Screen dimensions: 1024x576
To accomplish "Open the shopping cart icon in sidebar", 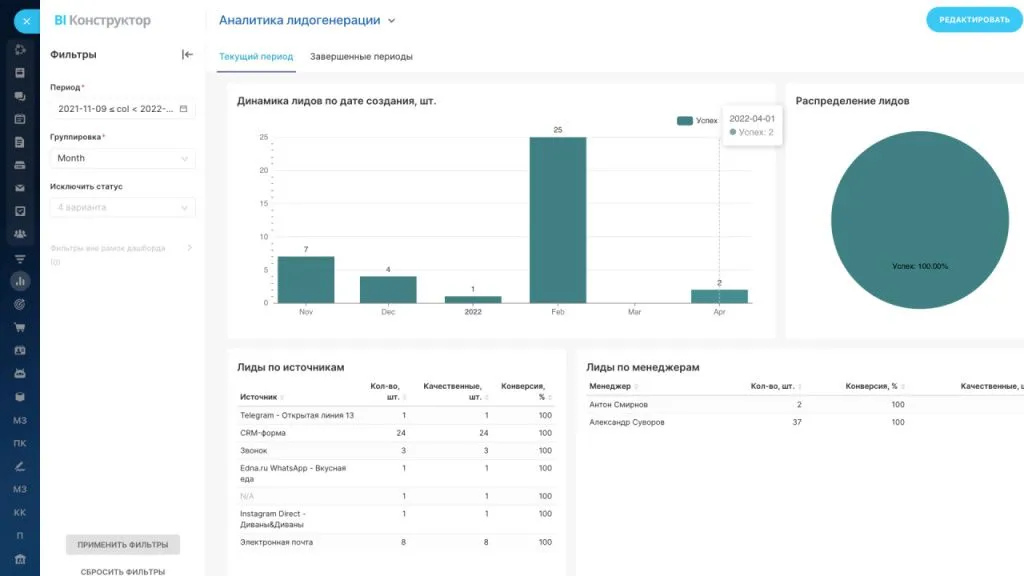I will [x=20, y=327].
